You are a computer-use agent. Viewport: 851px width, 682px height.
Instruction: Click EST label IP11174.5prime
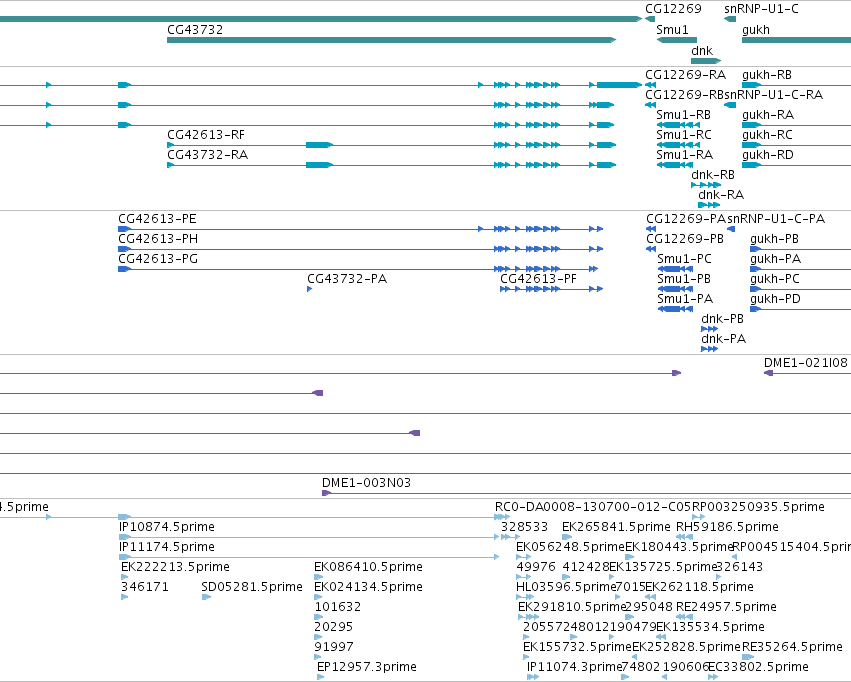pos(167,547)
